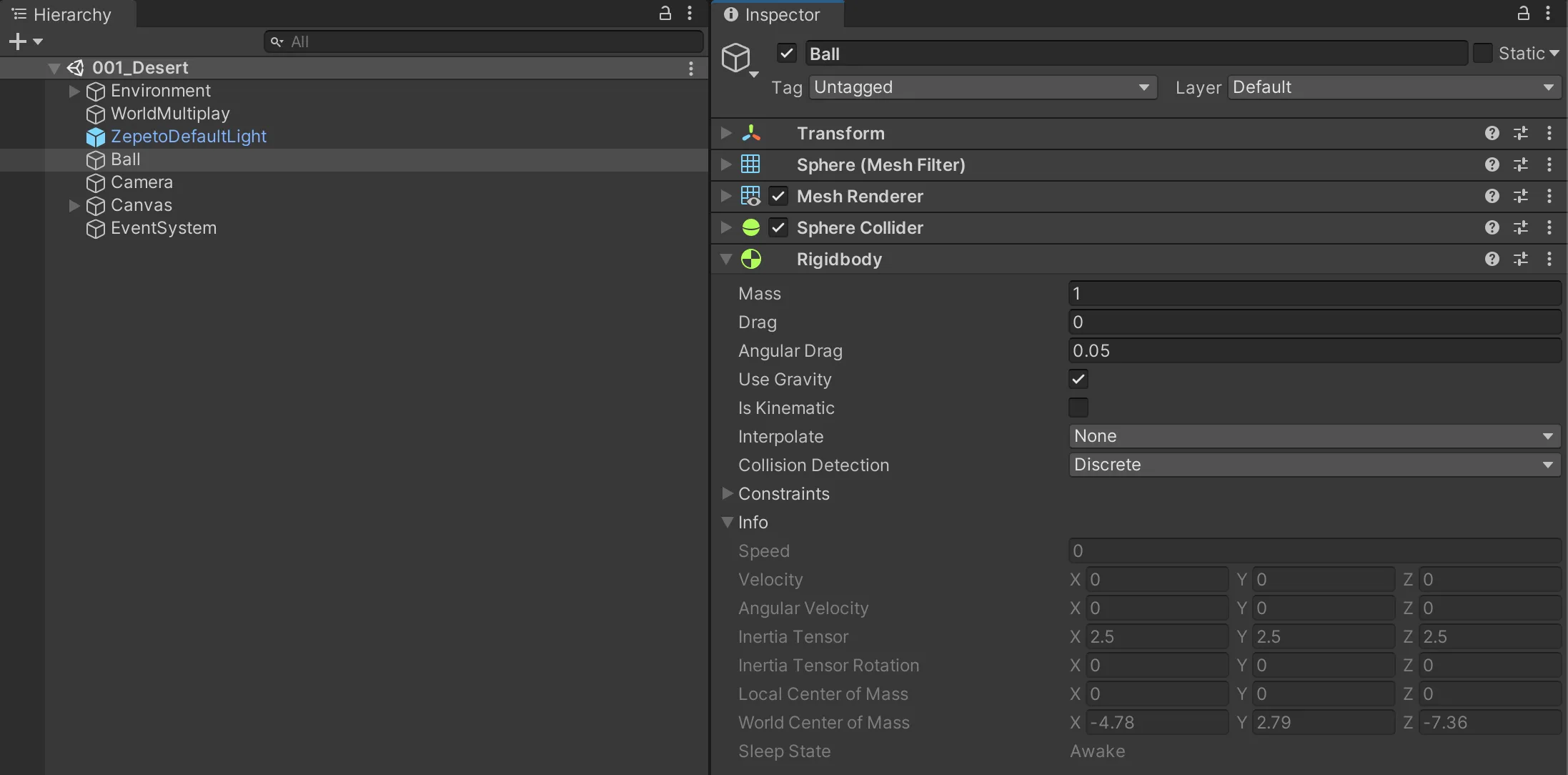Open the Interpolate dropdown
This screenshot has height=775, width=1568.
click(1314, 436)
